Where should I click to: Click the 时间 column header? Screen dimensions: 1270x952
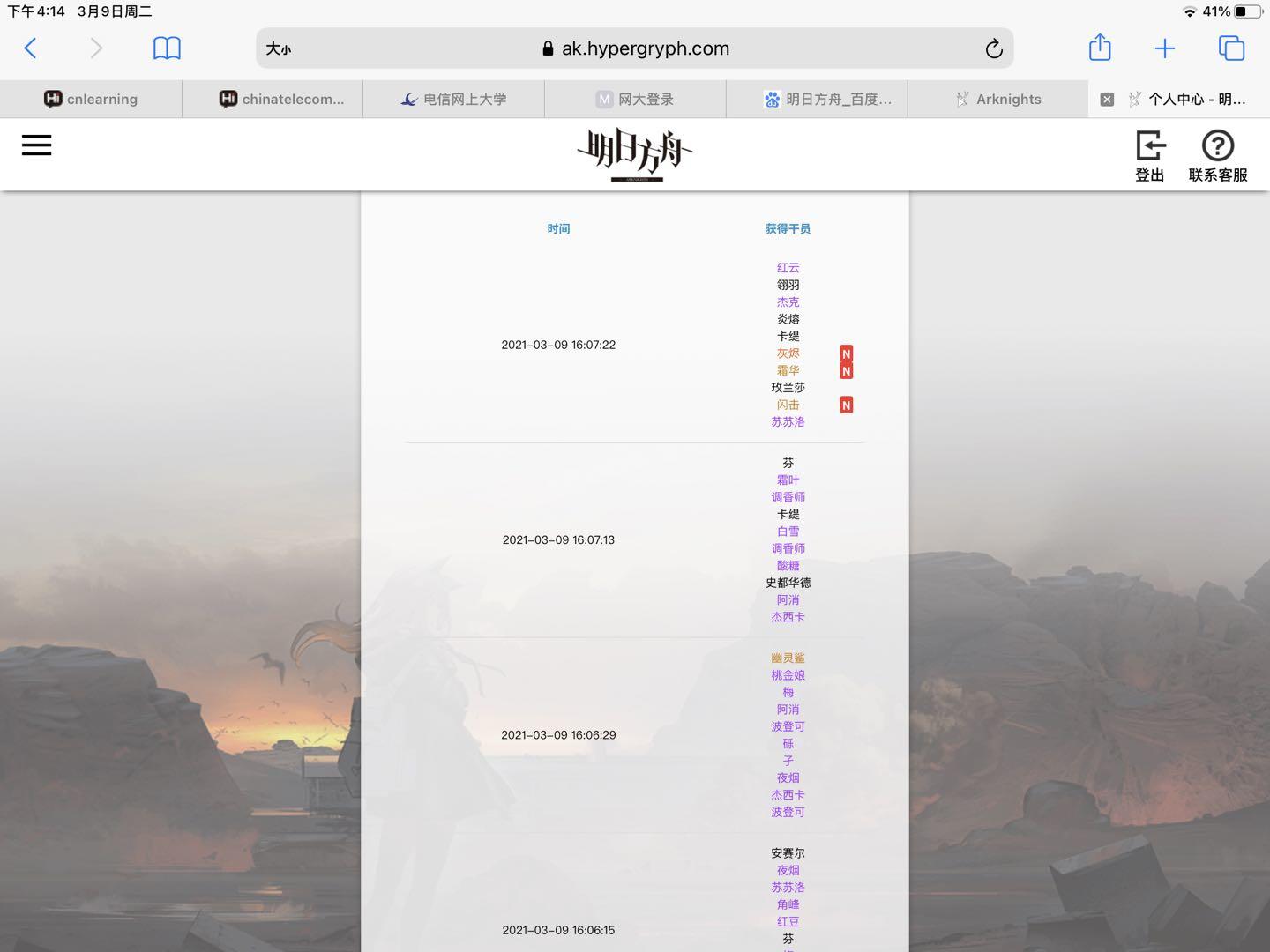558,228
